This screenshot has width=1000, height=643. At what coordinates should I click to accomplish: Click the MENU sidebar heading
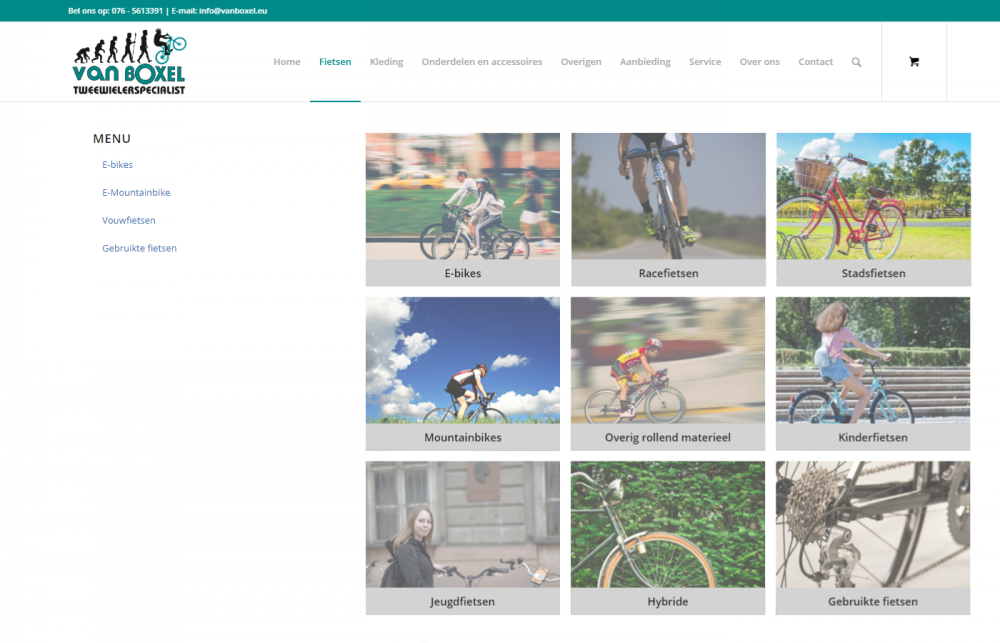(112, 138)
